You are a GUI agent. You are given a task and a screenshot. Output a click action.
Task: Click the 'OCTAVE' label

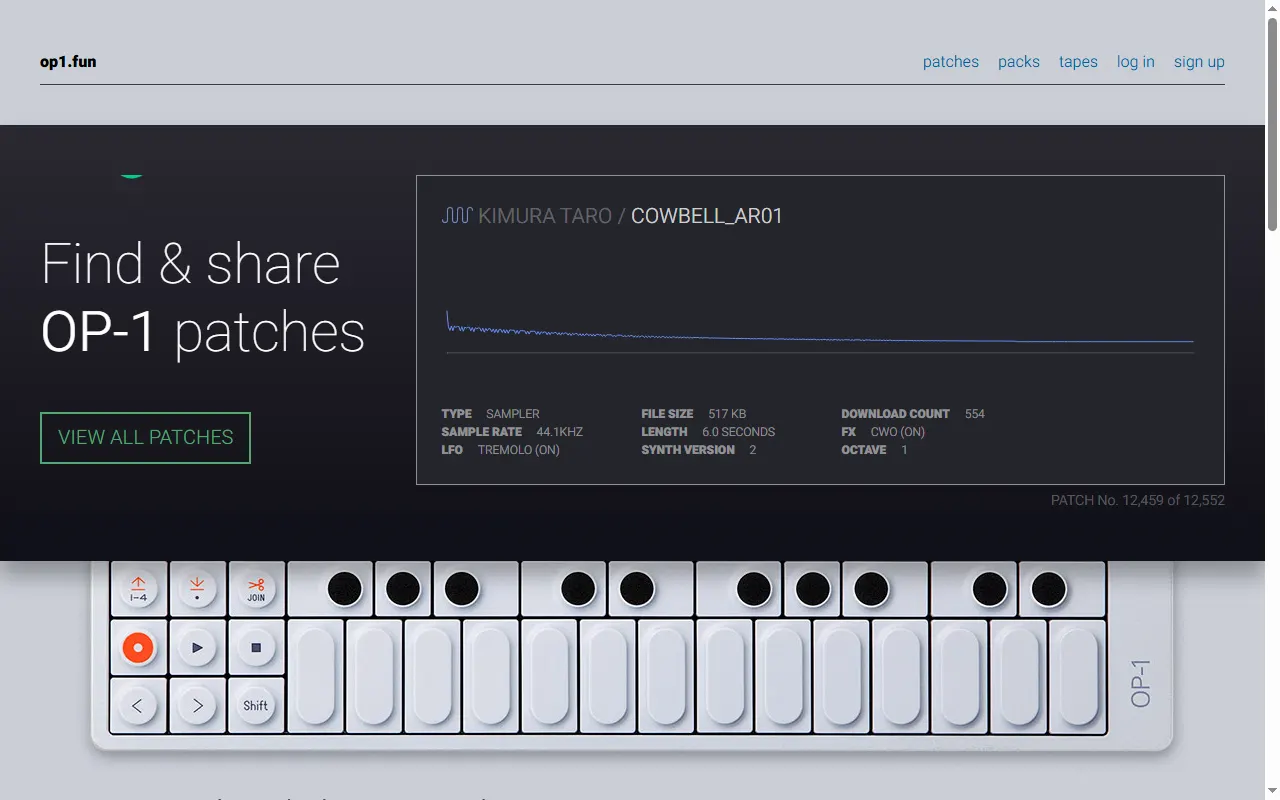(864, 450)
